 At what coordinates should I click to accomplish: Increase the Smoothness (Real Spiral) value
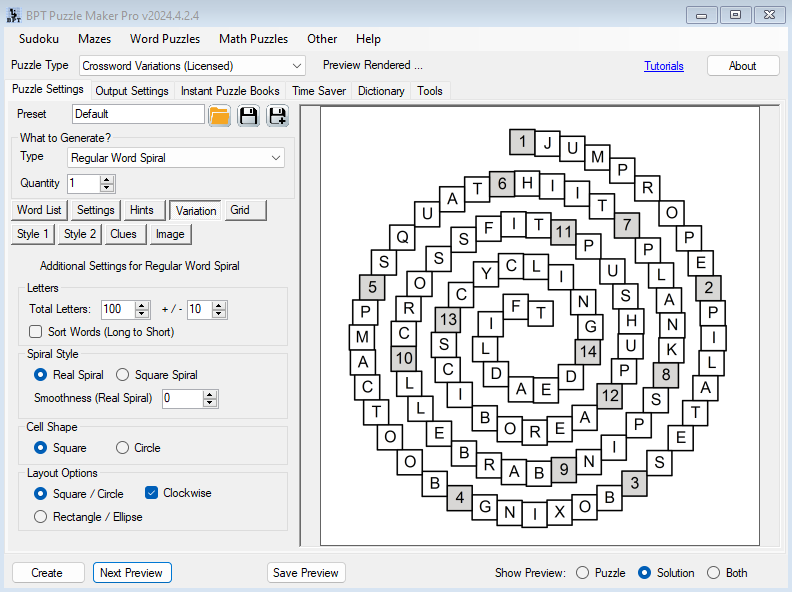(210, 394)
